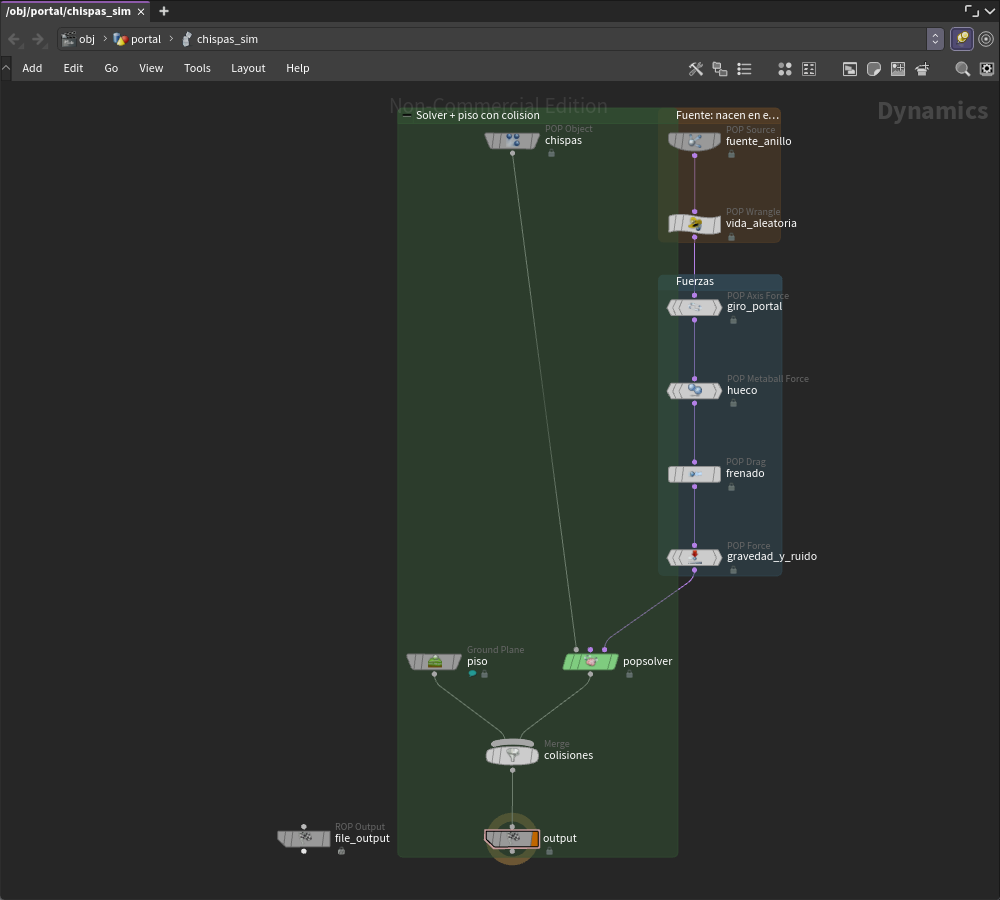This screenshot has height=900, width=1000.
Task: Select the vida_aleatoria POP Wrangle node
Action: click(x=695, y=224)
